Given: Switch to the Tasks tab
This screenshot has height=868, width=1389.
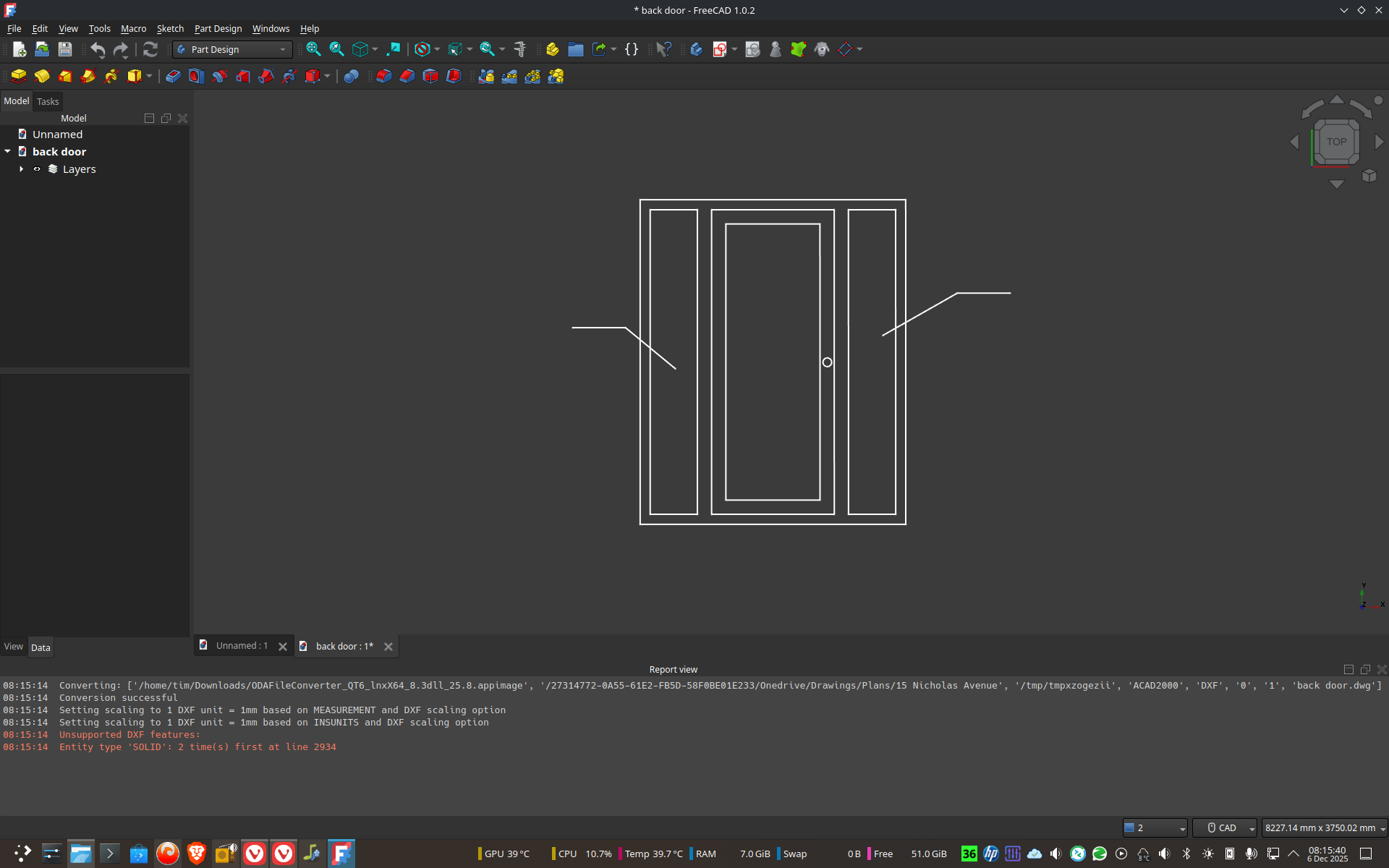Looking at the screenshot, I should [x=48, y=101].
